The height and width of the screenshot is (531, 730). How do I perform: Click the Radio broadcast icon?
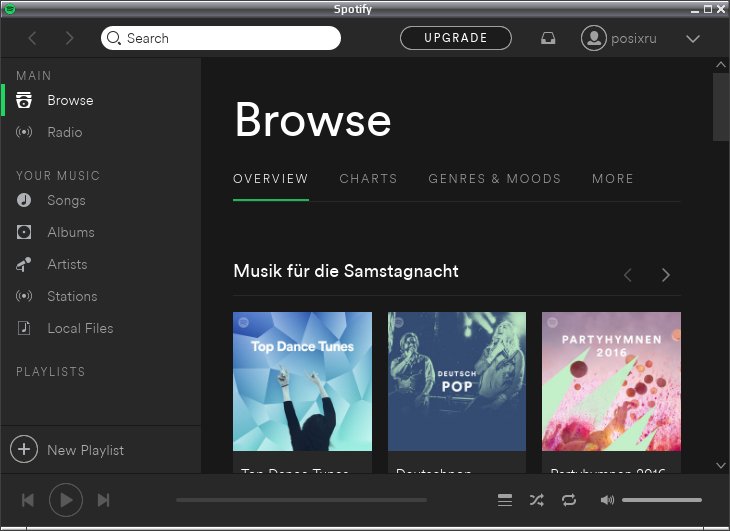click(x=24, y=132)
